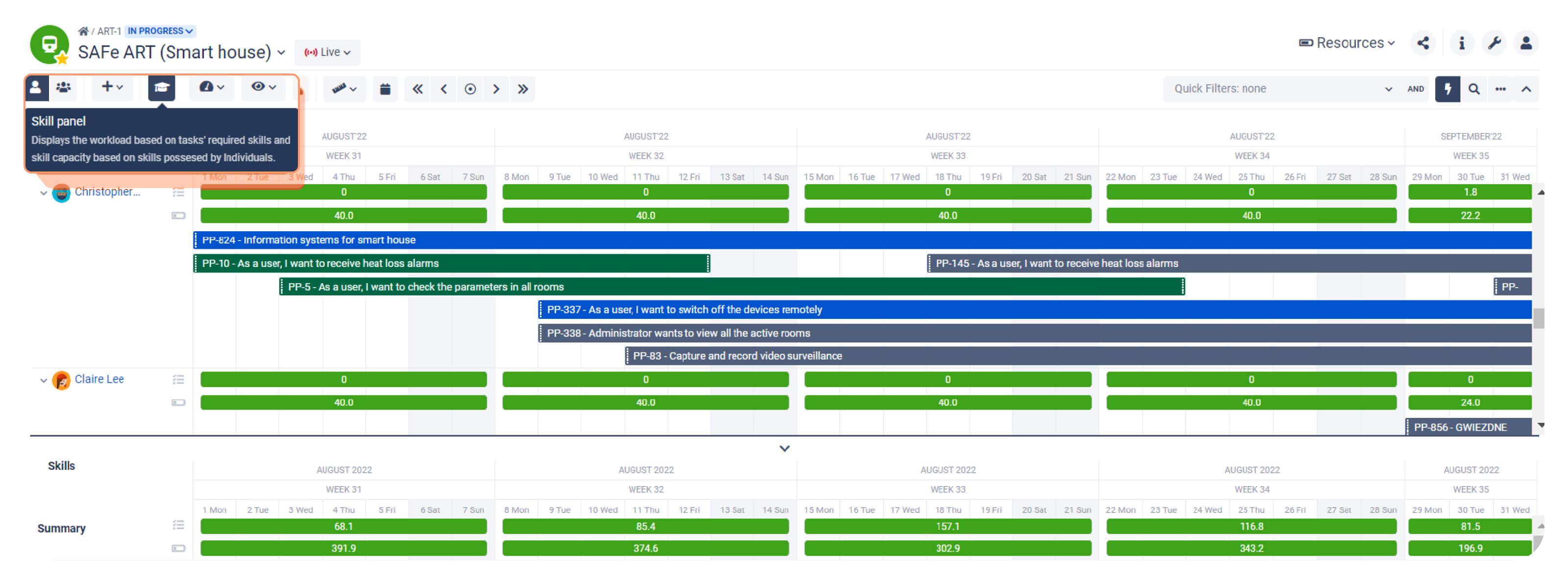Collapse Christopher's resource row
1568x584 pixels.
pyautogui.click(x=43, y=194)
